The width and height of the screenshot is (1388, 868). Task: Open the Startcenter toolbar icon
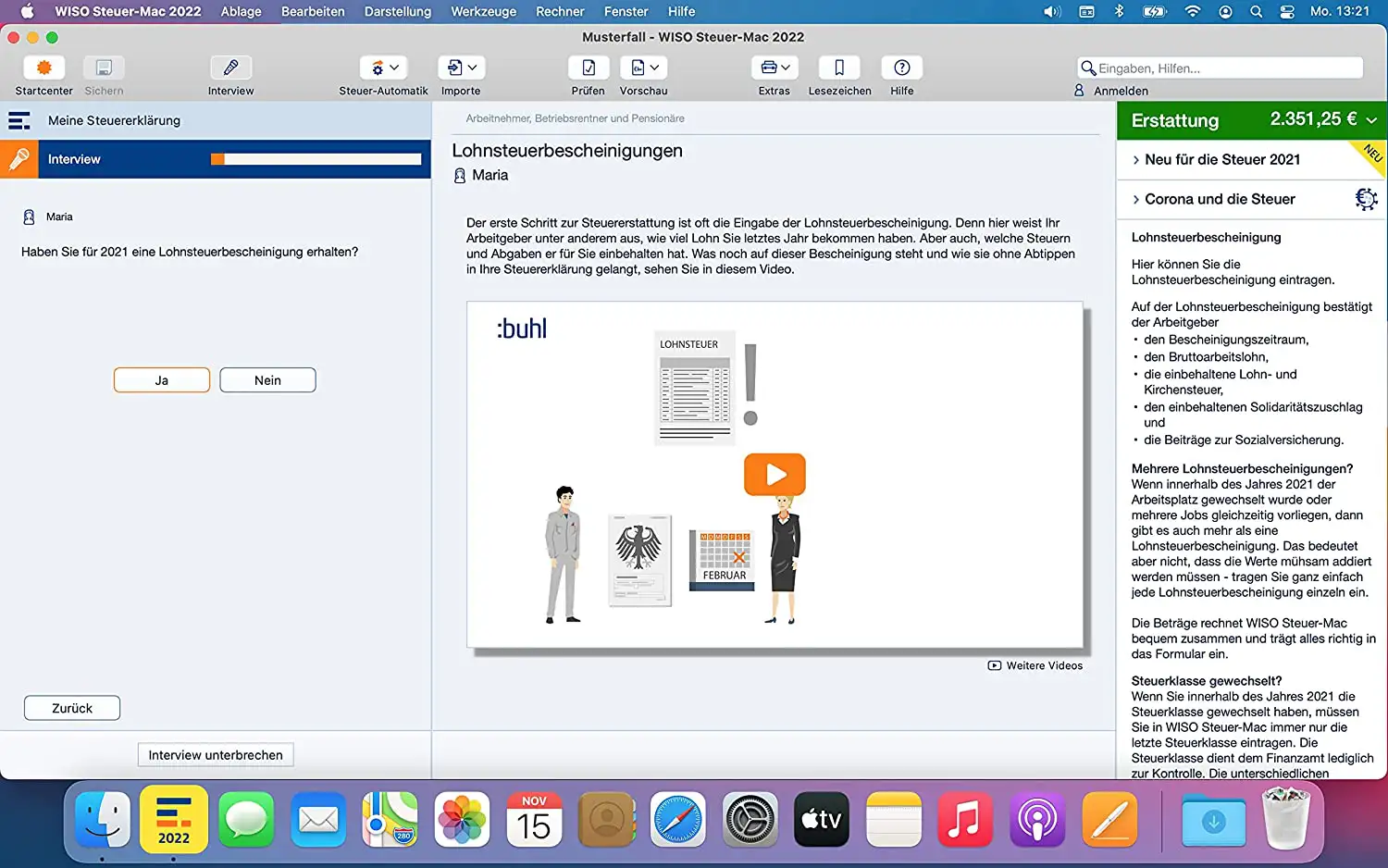tap(43, 68)
